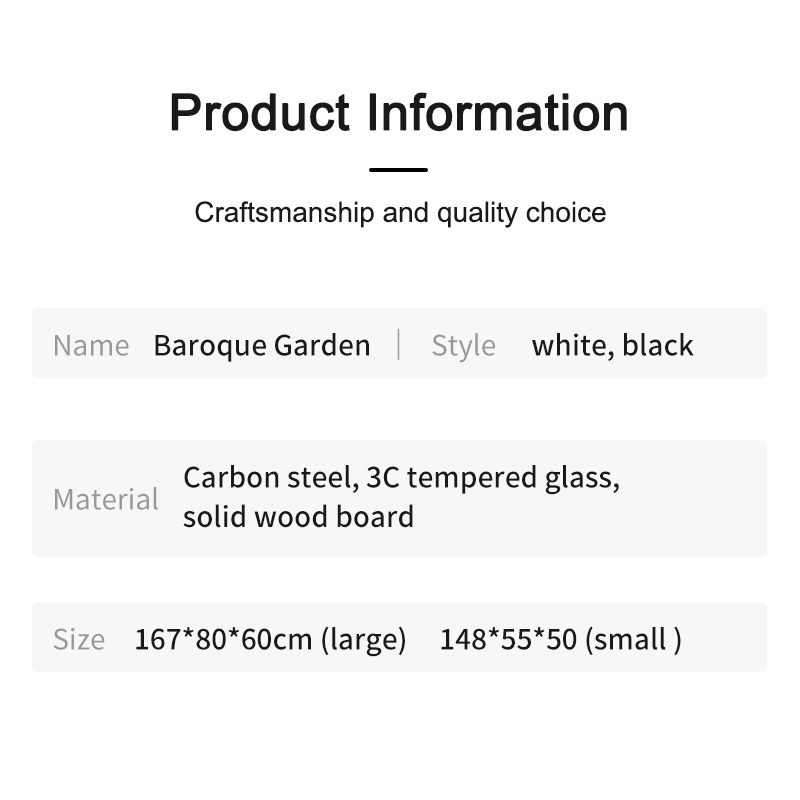The width and height of the screenshot is (800, 800).
Task: Select the "Baroque Garden" product name
Action: point(262,345)
